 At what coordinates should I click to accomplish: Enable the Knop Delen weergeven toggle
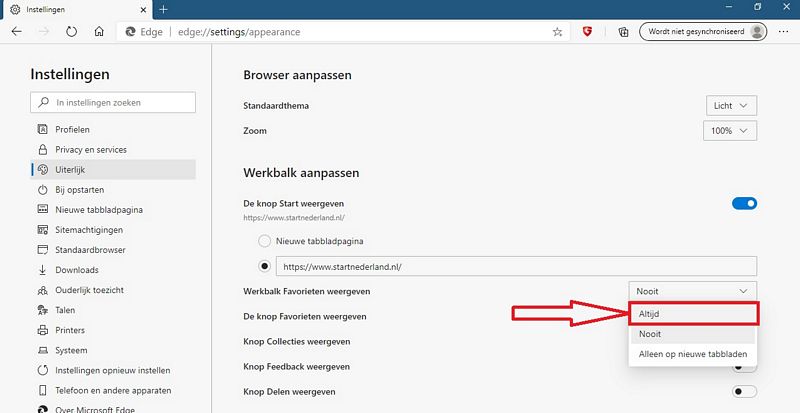(x=744, y=392)
